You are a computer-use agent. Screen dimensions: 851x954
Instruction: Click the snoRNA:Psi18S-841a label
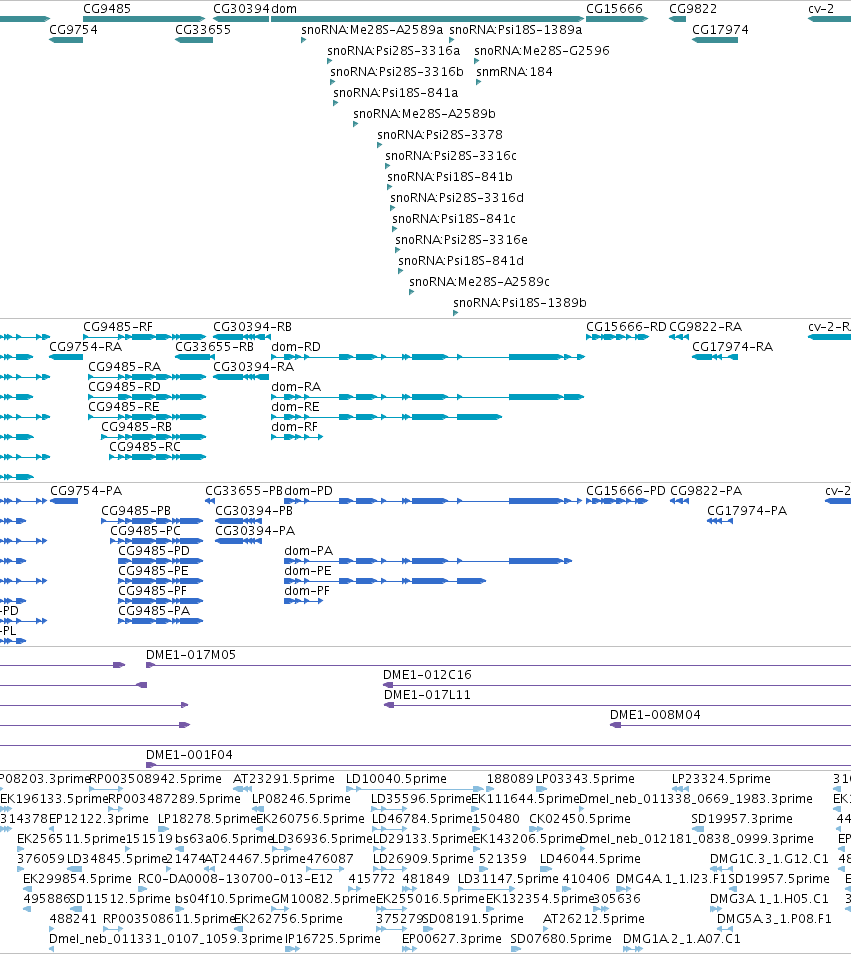coord(395,92)
